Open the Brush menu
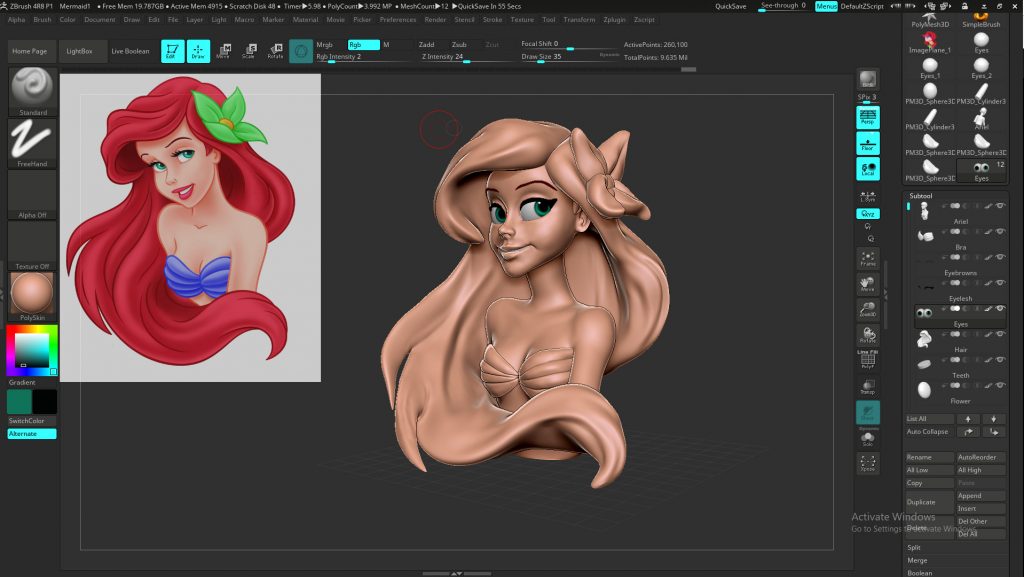 tap(42, 20)
